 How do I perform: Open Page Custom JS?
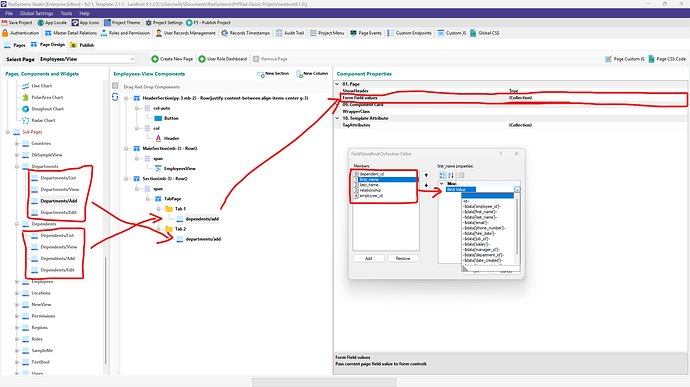click(624, 59)
